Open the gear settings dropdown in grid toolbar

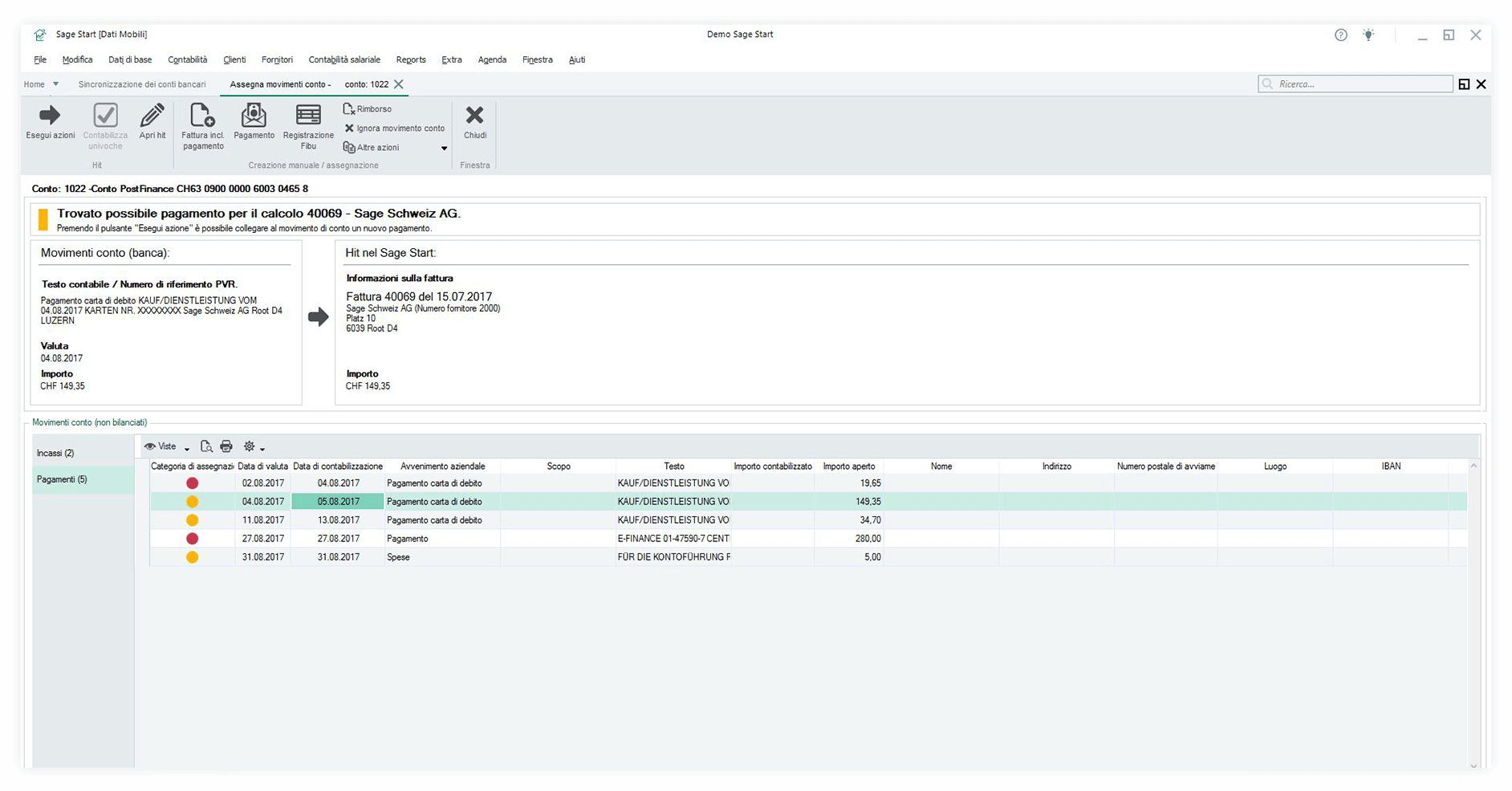(x=254, y=446)
